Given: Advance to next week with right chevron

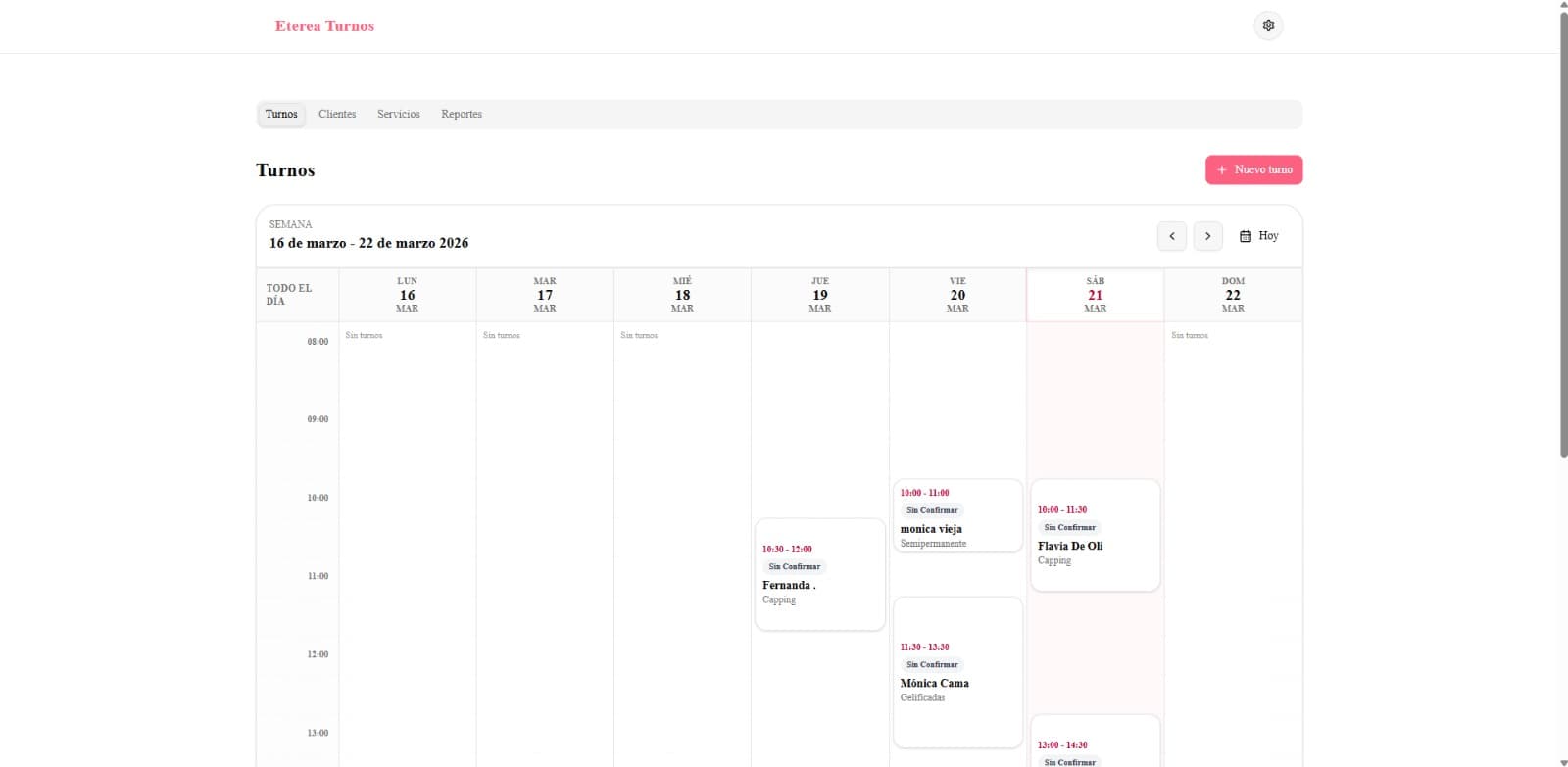Looking at the screenshot, I should click(x=1207, y=236).
